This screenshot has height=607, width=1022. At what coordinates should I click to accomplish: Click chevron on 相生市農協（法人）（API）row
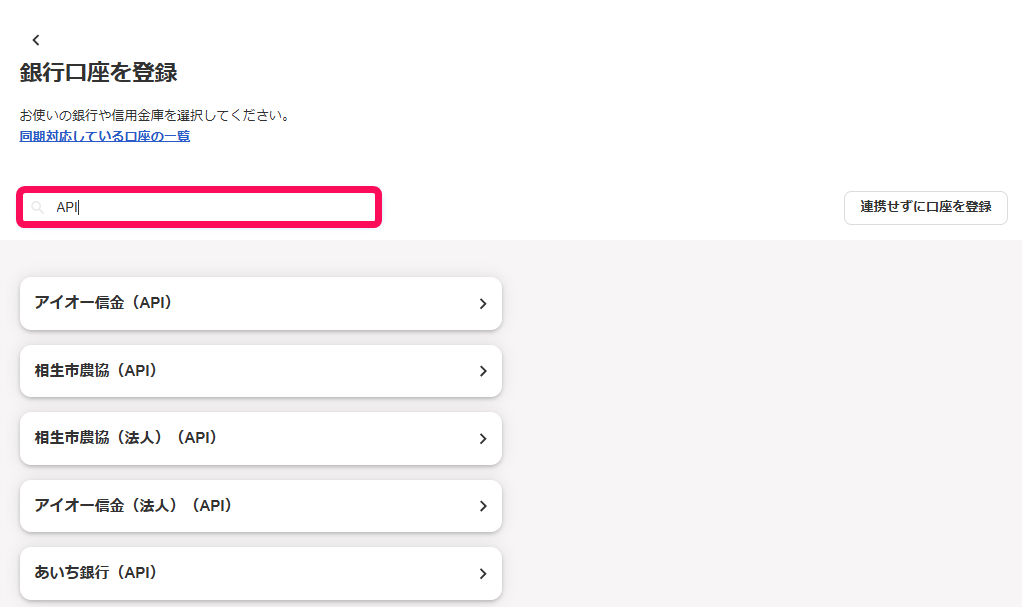(483, 439)
